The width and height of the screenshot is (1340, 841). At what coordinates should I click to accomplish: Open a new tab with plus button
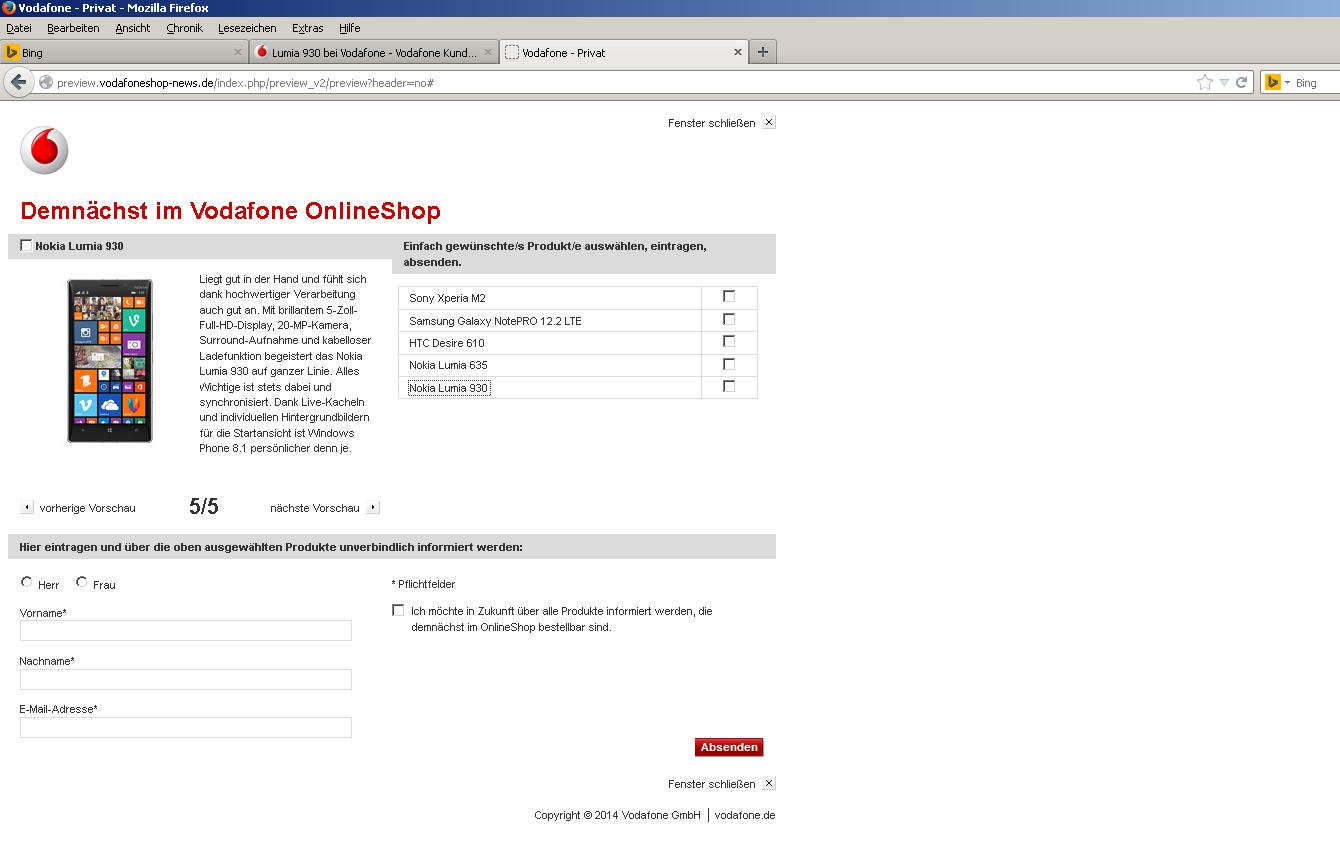(763, 52)
